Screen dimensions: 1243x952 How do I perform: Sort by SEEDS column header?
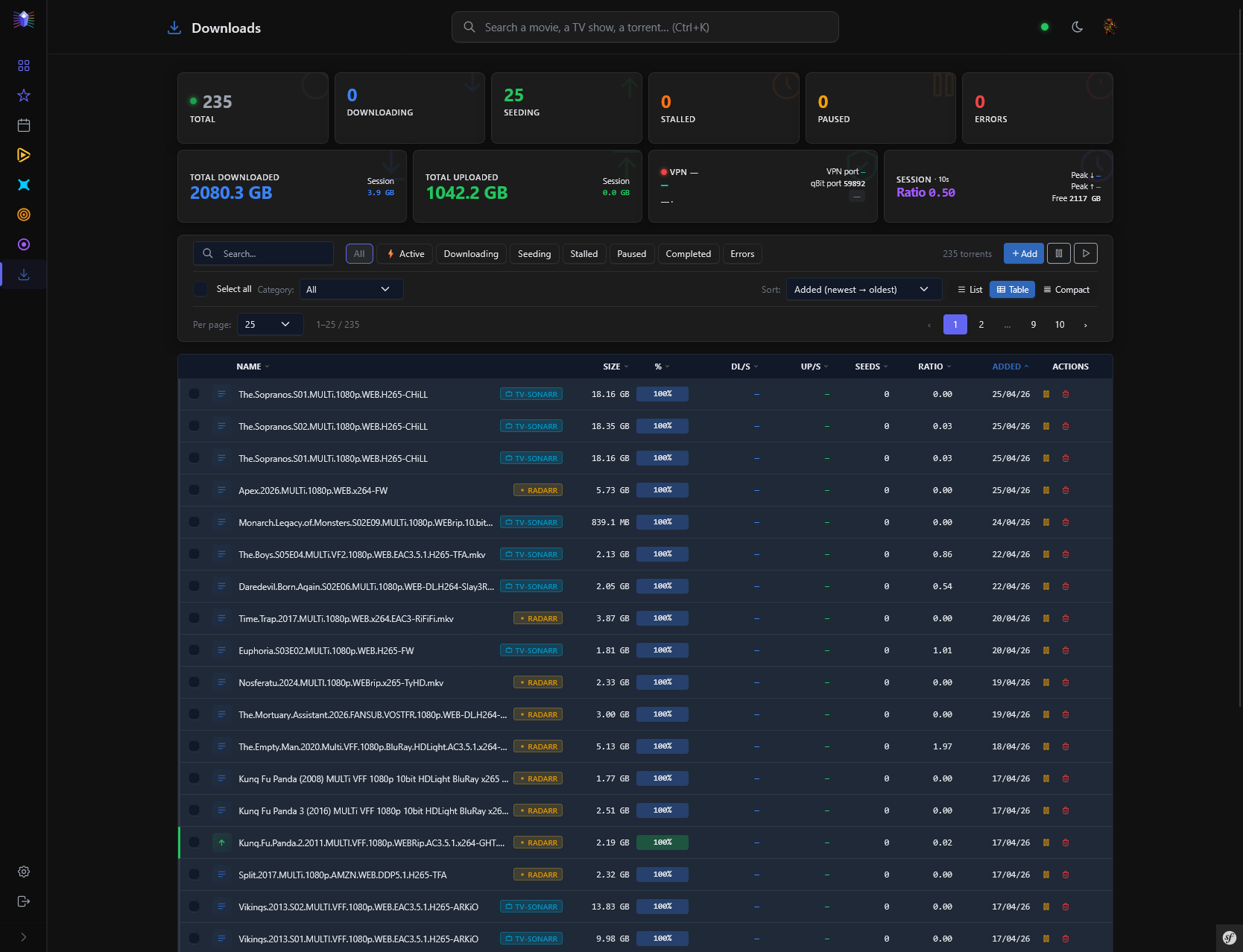[872, 366]
